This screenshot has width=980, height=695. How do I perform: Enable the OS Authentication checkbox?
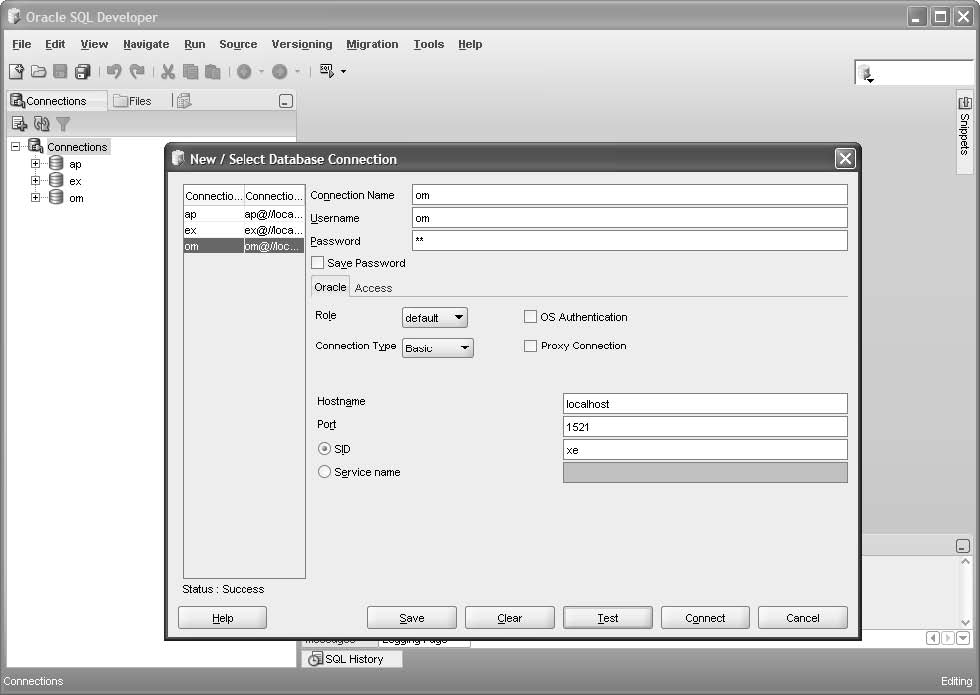click(x=530, y=317)
